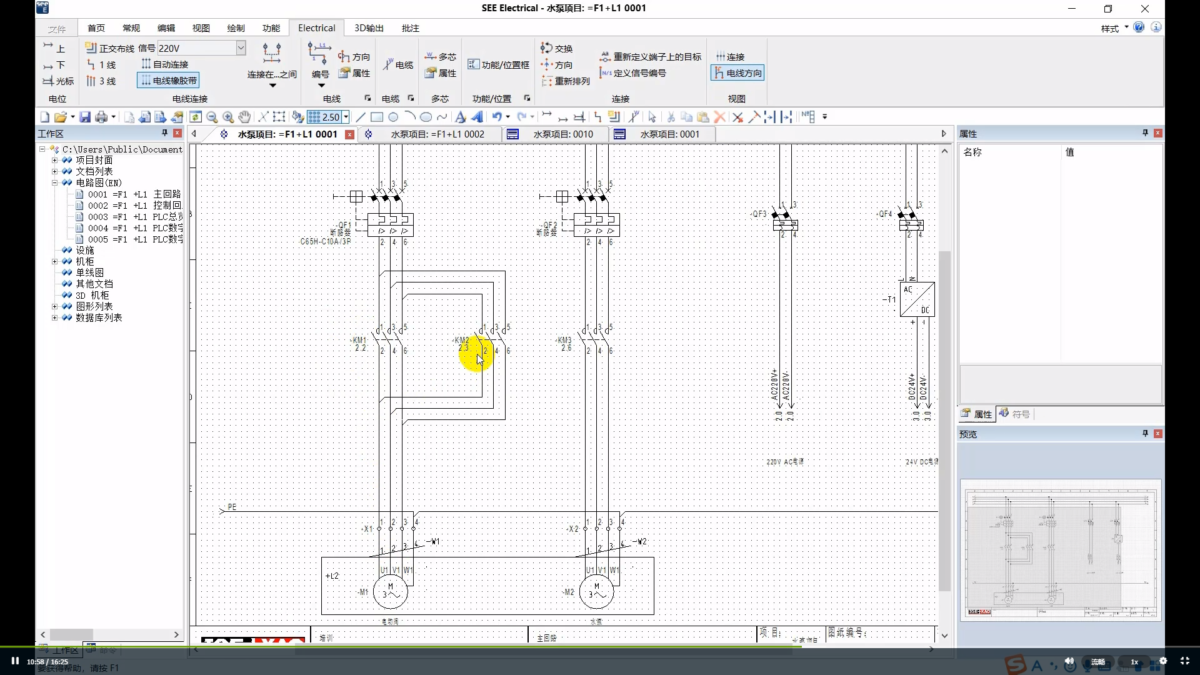Image resolution: width=1200 pixels, height=675 pixels.
Task: Expand the 项目封面 tree node
Action: pos(55,160)
